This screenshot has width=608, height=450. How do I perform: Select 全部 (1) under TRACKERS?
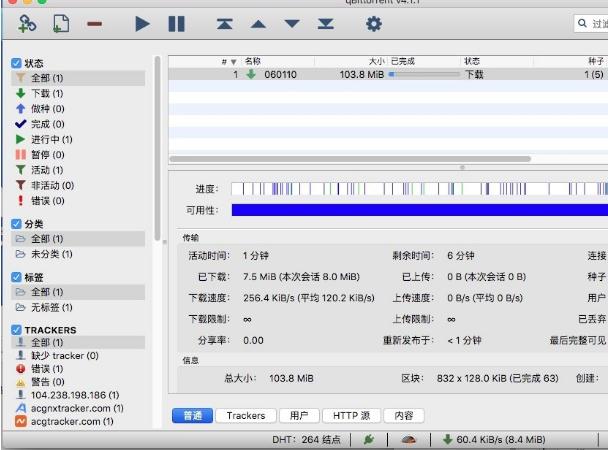78,343
